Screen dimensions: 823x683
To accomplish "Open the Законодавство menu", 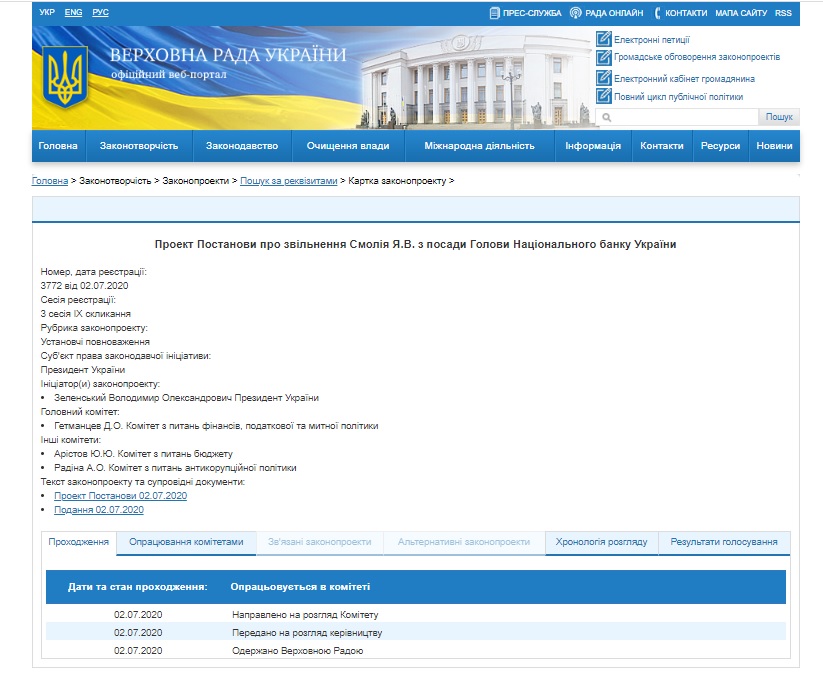I will coord(242,146).
